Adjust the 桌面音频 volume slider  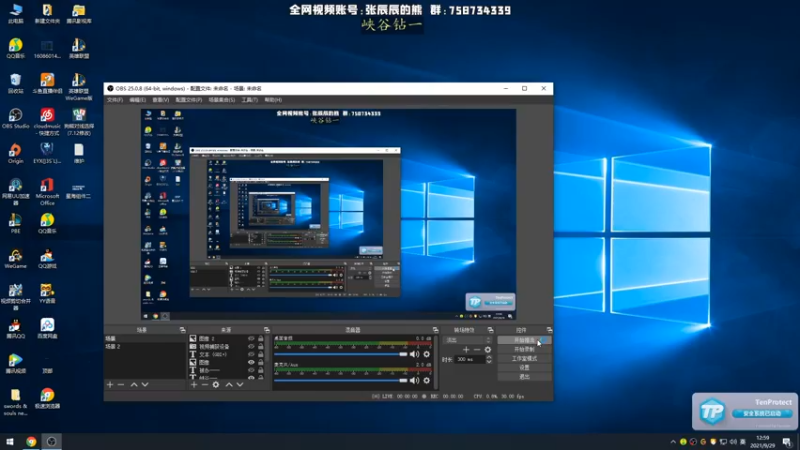click(340, 354)
